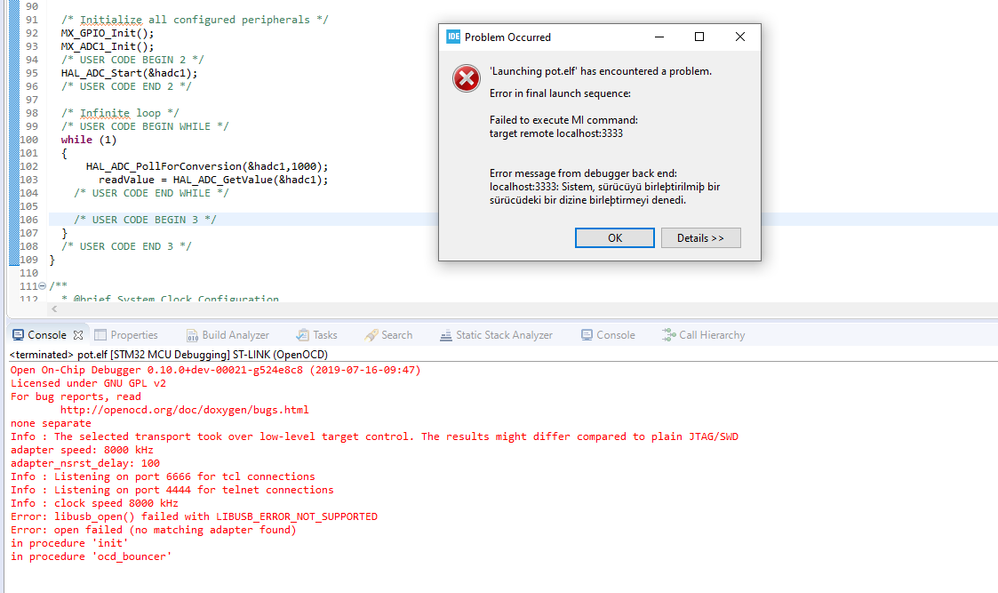Click the openocd.org bugs.html URL
Viewport: 998px width, 593px height.
pyautogui.click(x=184, y=410)
